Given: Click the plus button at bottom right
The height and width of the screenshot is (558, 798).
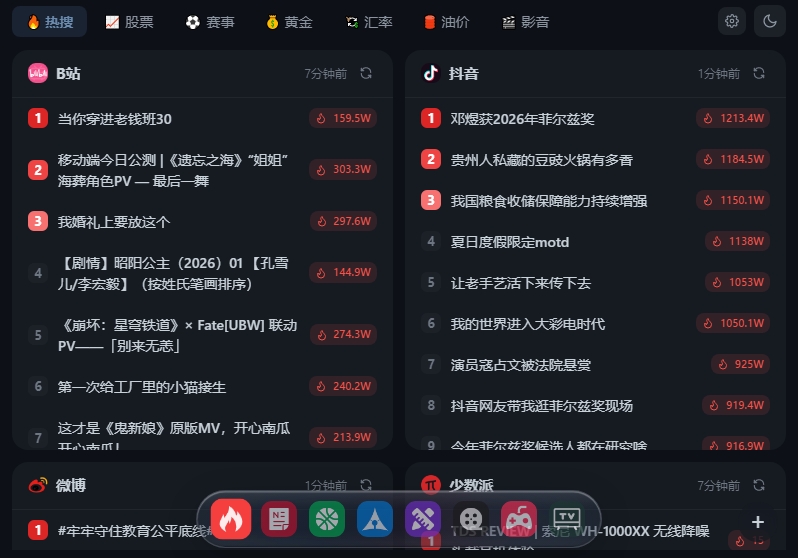Looking at the screenshot, I should [758, 522].
